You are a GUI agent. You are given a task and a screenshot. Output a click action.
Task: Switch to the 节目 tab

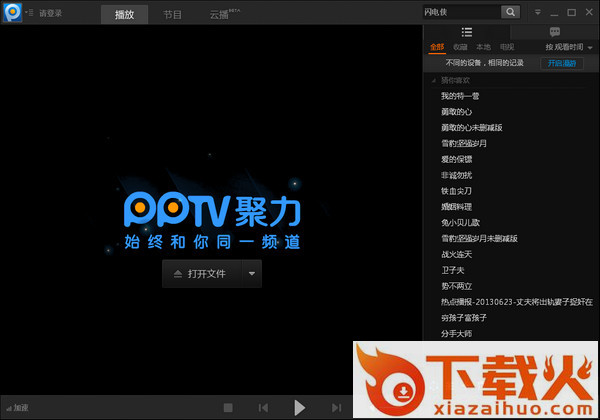pos(172,15)
